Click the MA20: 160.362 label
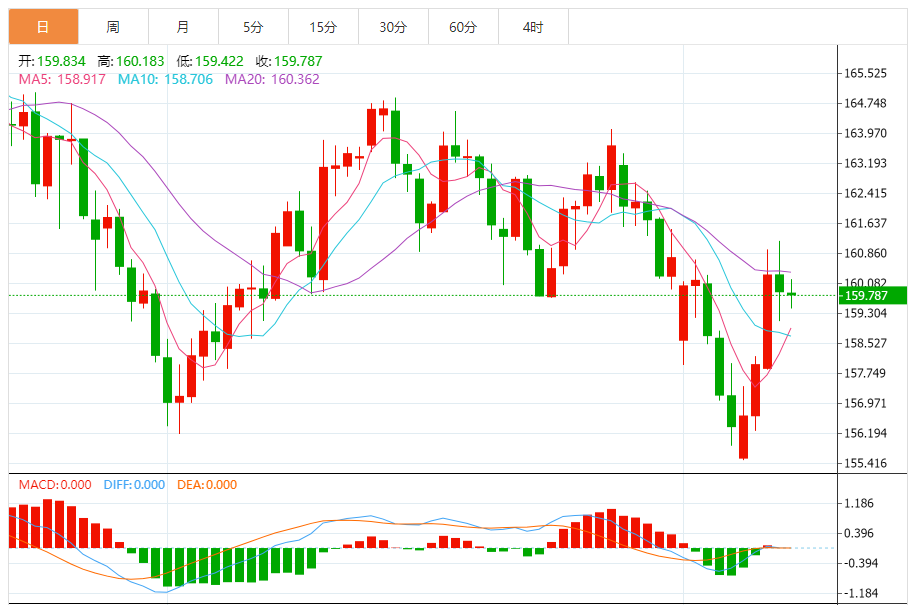Viewport: 913px width, 605px height. click(x=272, y=79)
